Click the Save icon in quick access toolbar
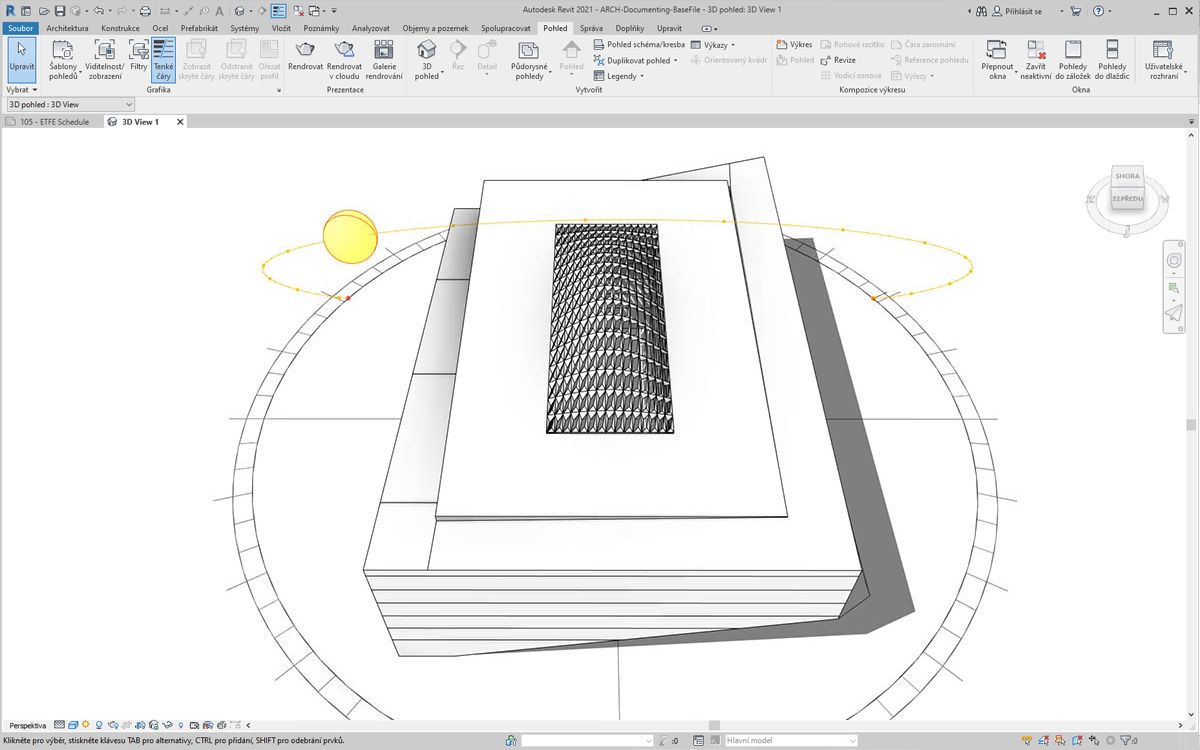This screenshot has height=750, width=1200. (x=60, y=10)
